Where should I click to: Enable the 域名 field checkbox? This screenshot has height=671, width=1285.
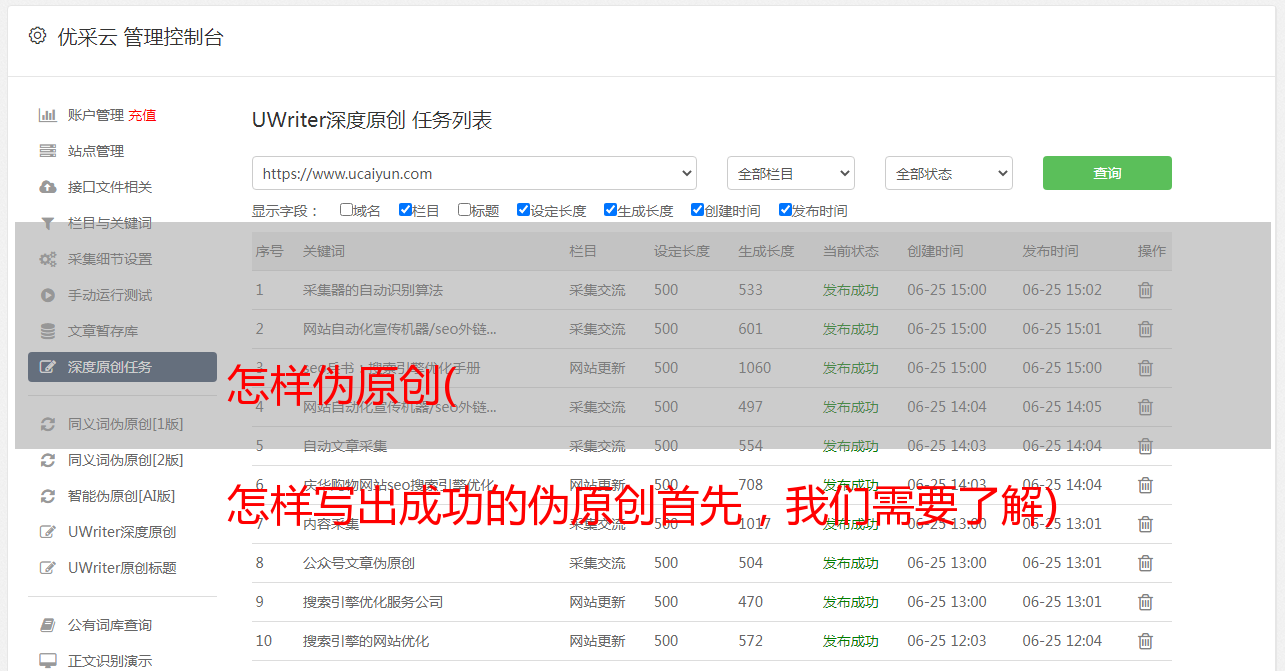click(x=346, y=210)
